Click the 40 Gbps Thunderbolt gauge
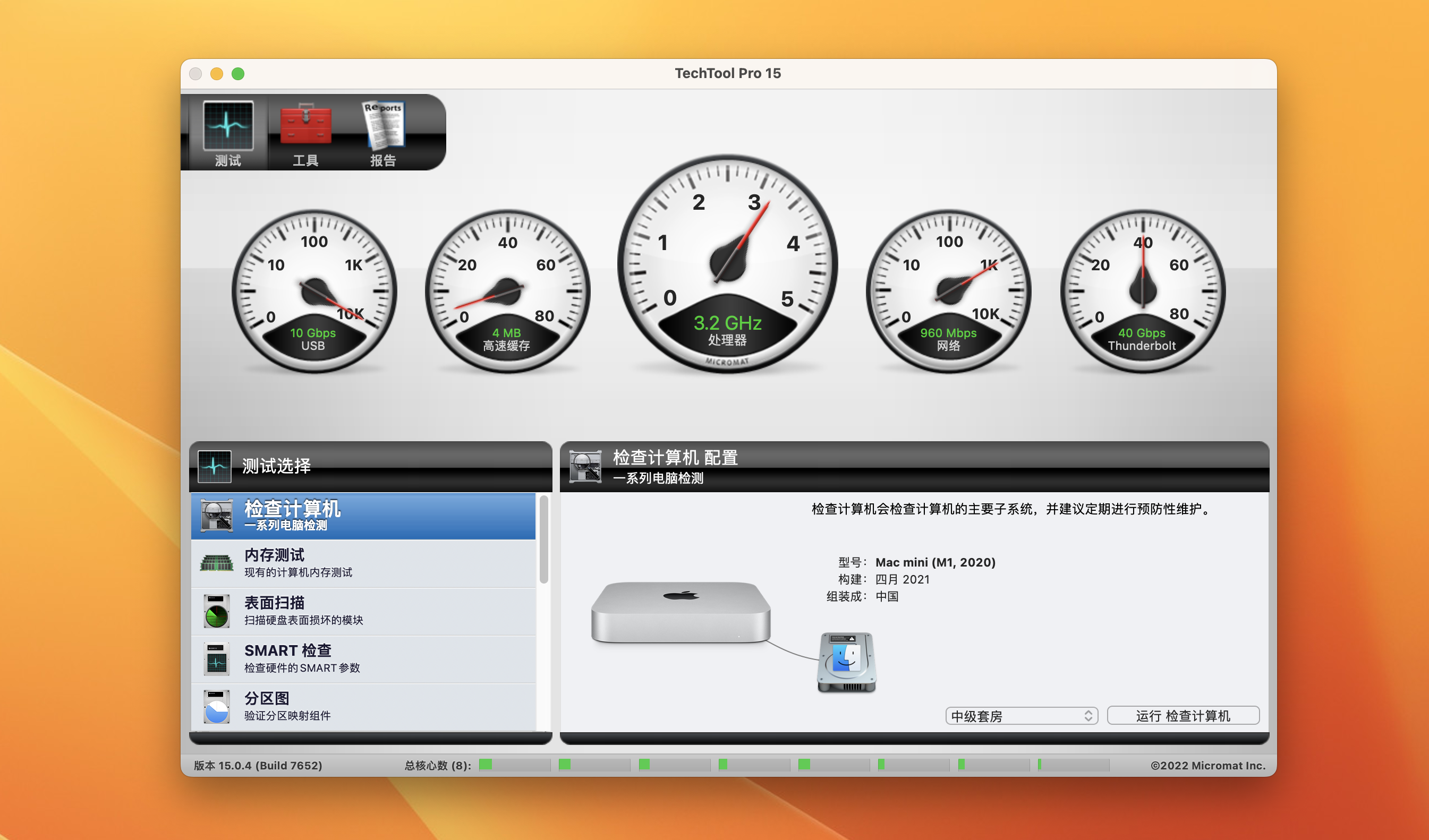Viewport: 1429px width, 840px height. click(x=1142, y=292)
